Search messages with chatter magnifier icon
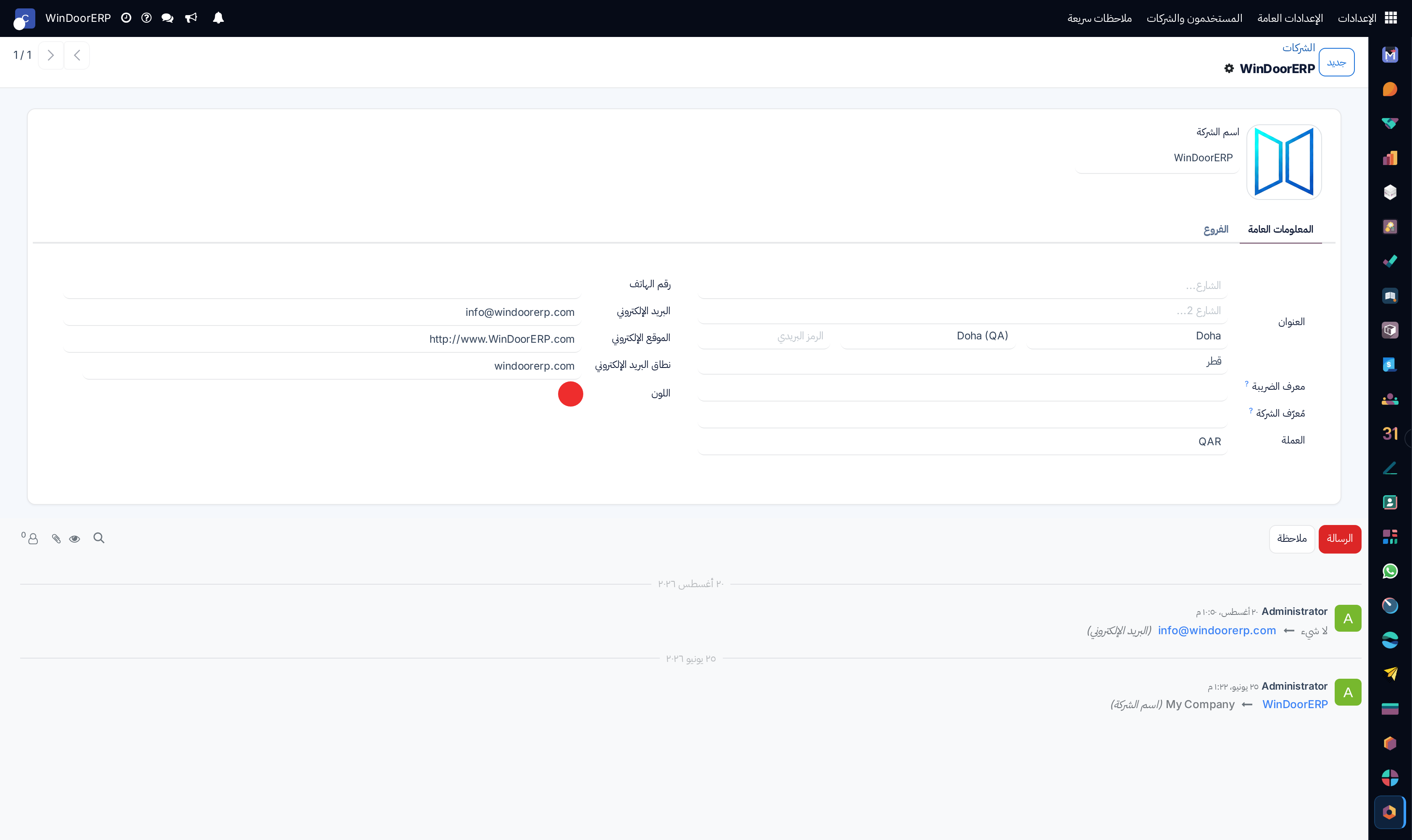 point(99,538)
